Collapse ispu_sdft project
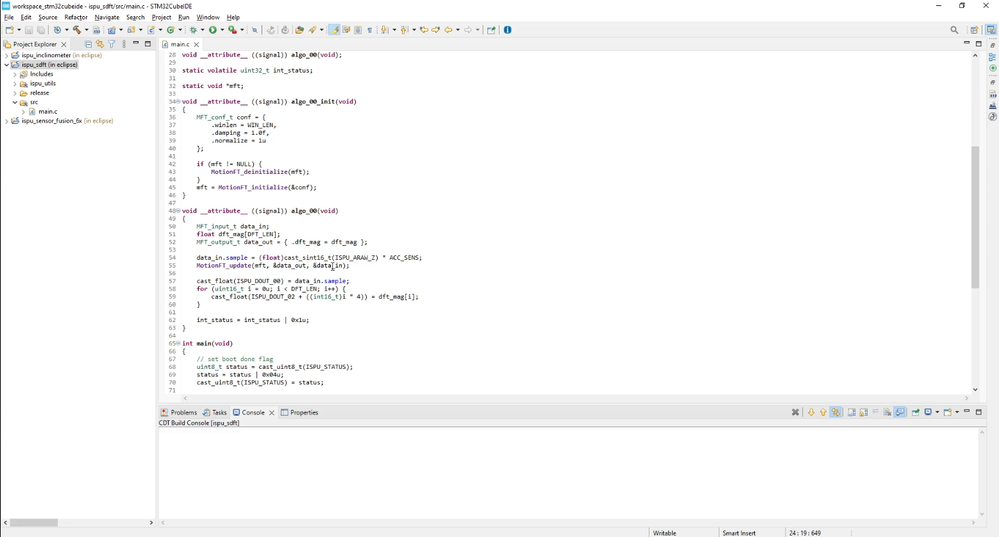This screenshot has height=537, width=999. click(x=7, y=65)
